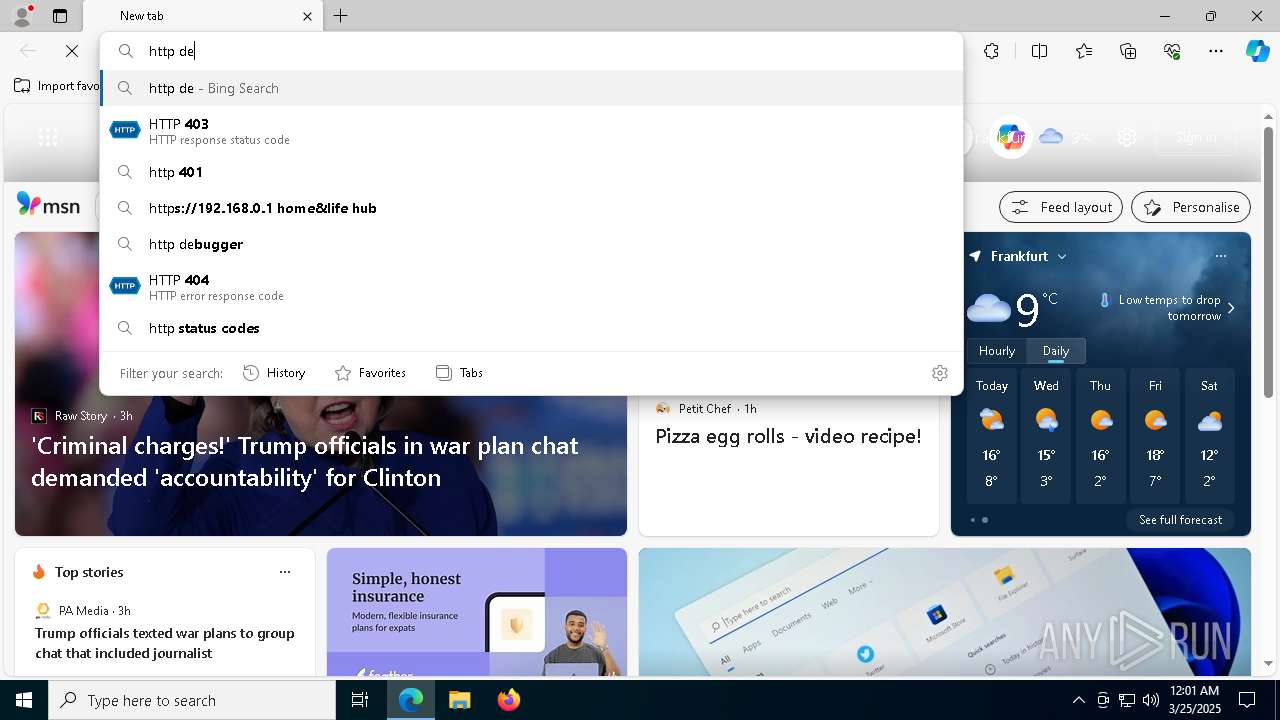
Task: Close the New tab tab
Action: click(x=307, y=16)
